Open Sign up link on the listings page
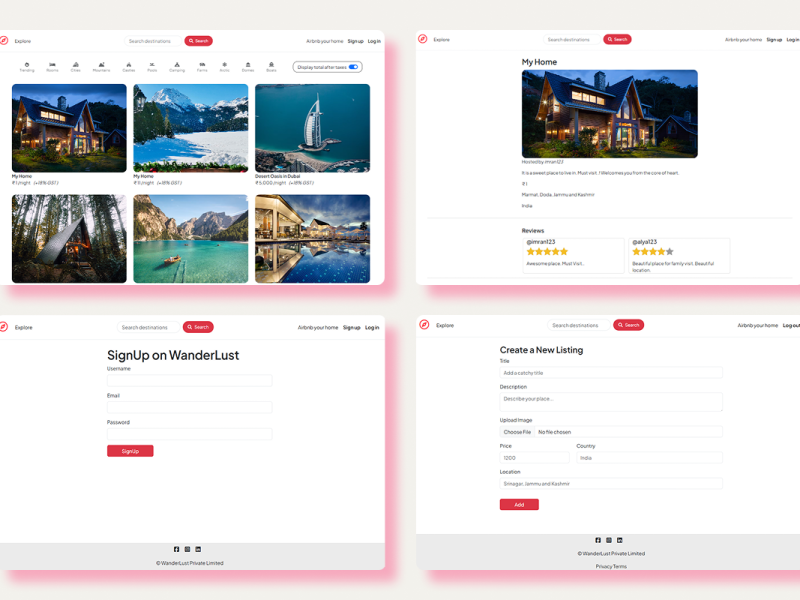Viewport: 800px width, 600px height. tap(355, 41)
